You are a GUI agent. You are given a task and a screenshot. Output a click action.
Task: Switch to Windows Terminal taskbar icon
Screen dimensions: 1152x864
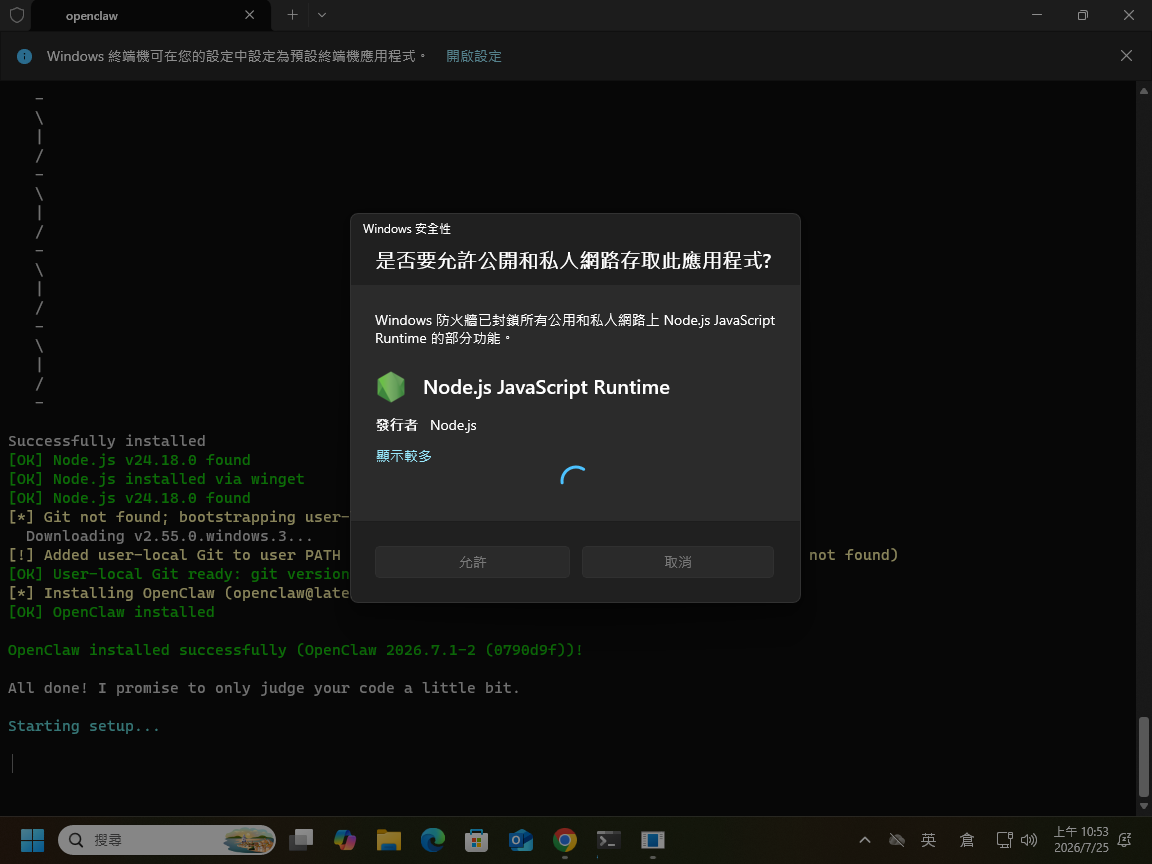coord(609,840)
